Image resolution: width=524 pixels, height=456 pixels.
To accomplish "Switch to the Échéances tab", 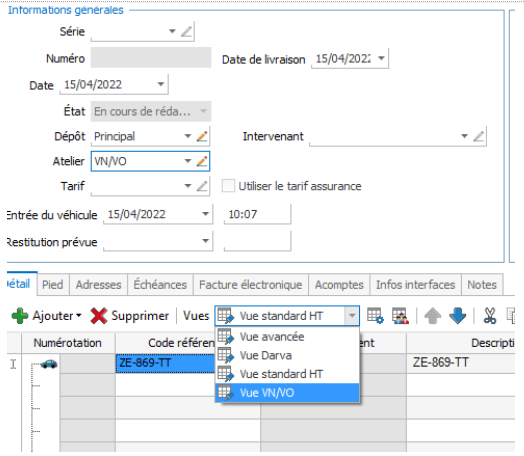I will click(160, 285).
